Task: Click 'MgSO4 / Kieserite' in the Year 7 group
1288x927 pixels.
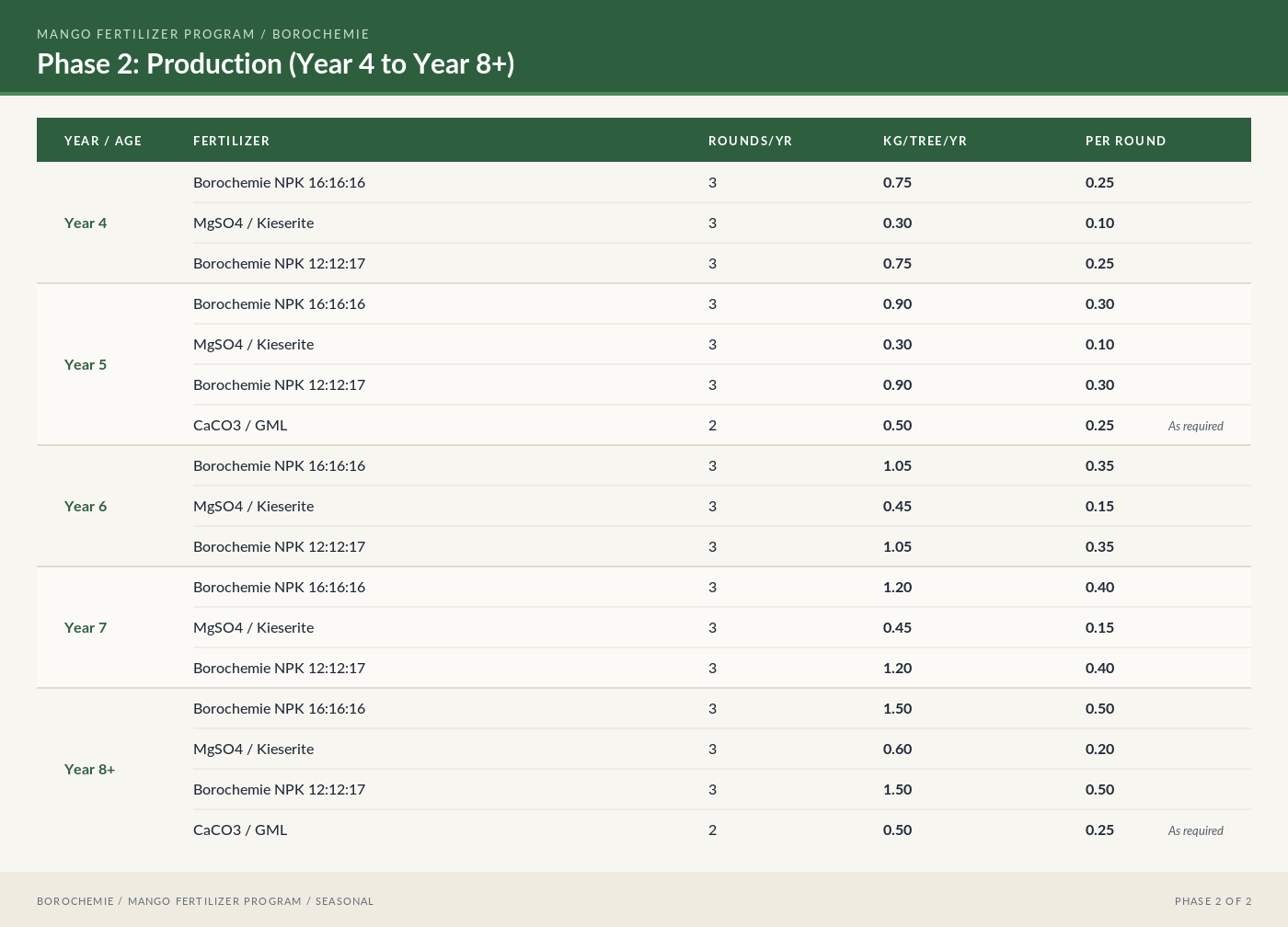Action: 254,627
